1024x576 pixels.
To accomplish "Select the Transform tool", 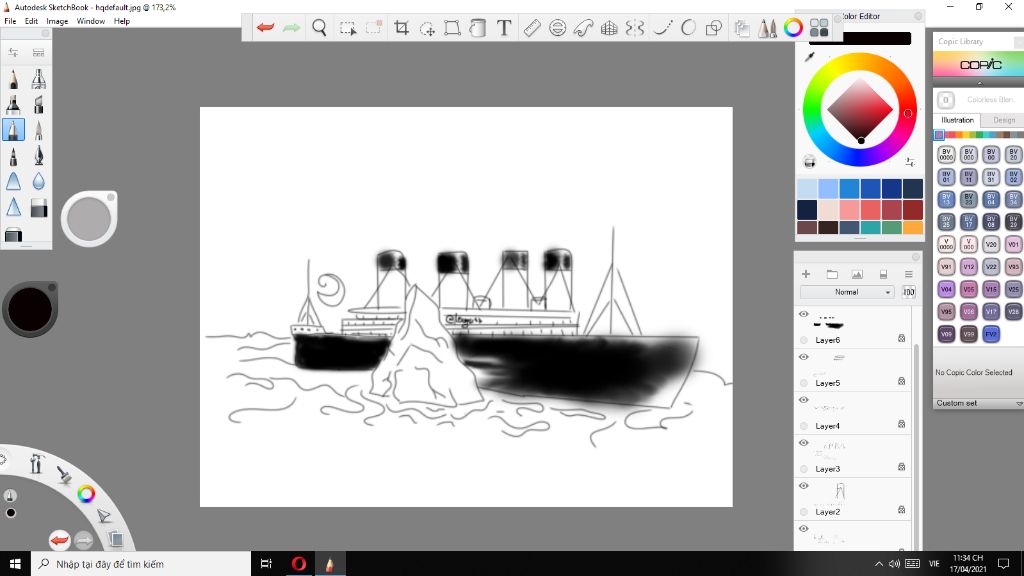I will [x=452, y=27].
